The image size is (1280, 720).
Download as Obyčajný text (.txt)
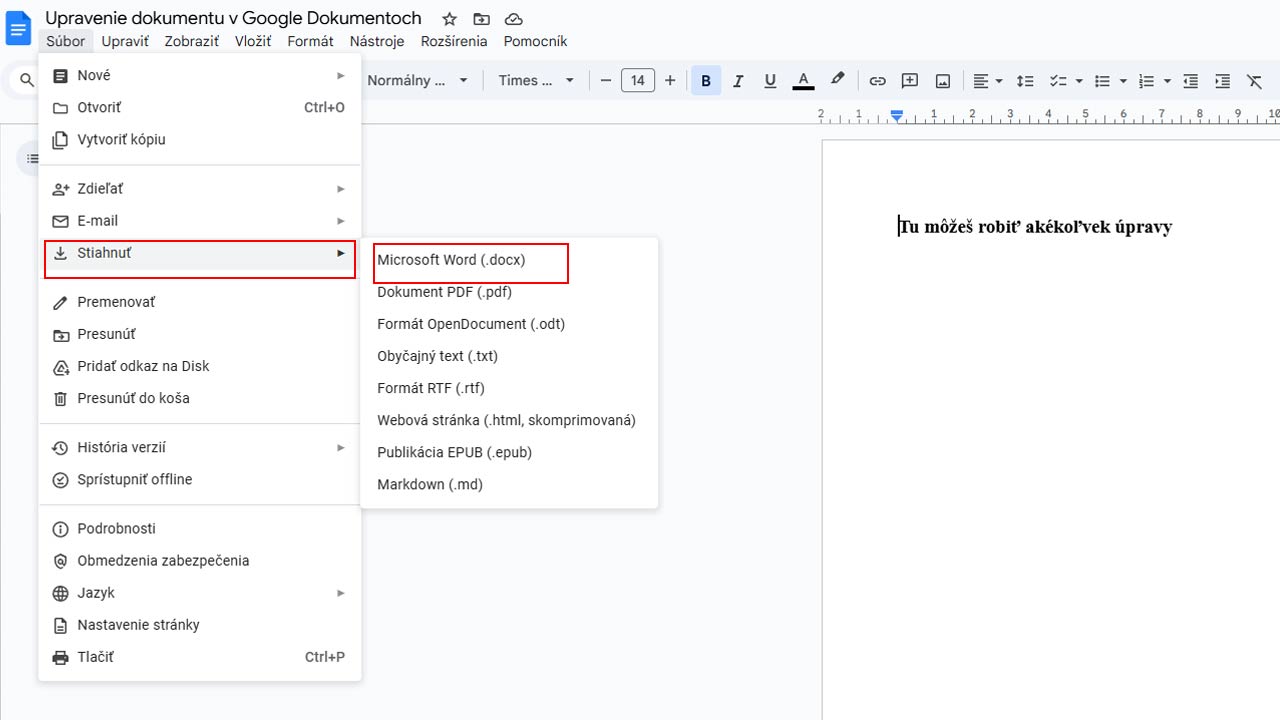509,355
